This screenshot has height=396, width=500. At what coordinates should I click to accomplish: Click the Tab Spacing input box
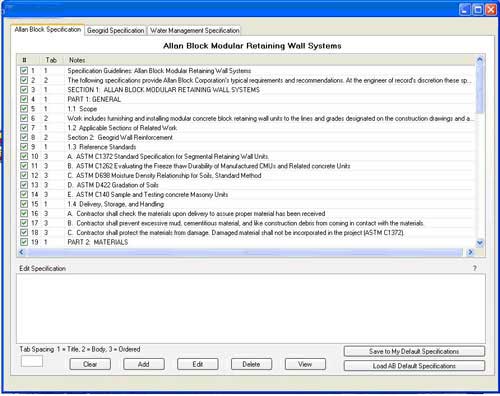tap(32, 361)
